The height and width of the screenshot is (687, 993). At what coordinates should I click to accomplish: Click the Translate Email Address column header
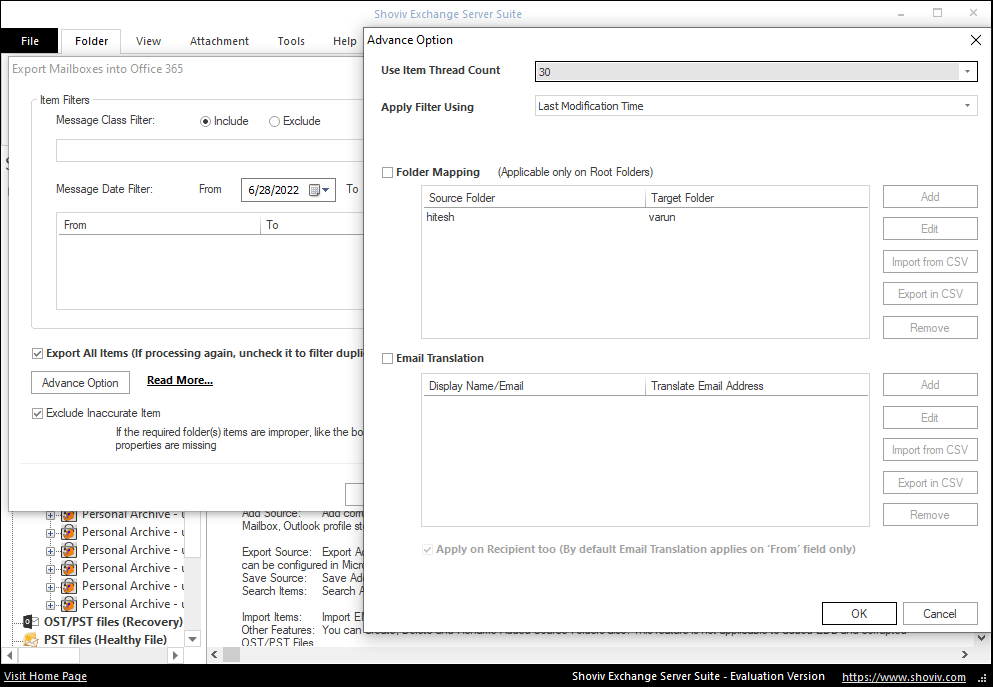point(757,386)
